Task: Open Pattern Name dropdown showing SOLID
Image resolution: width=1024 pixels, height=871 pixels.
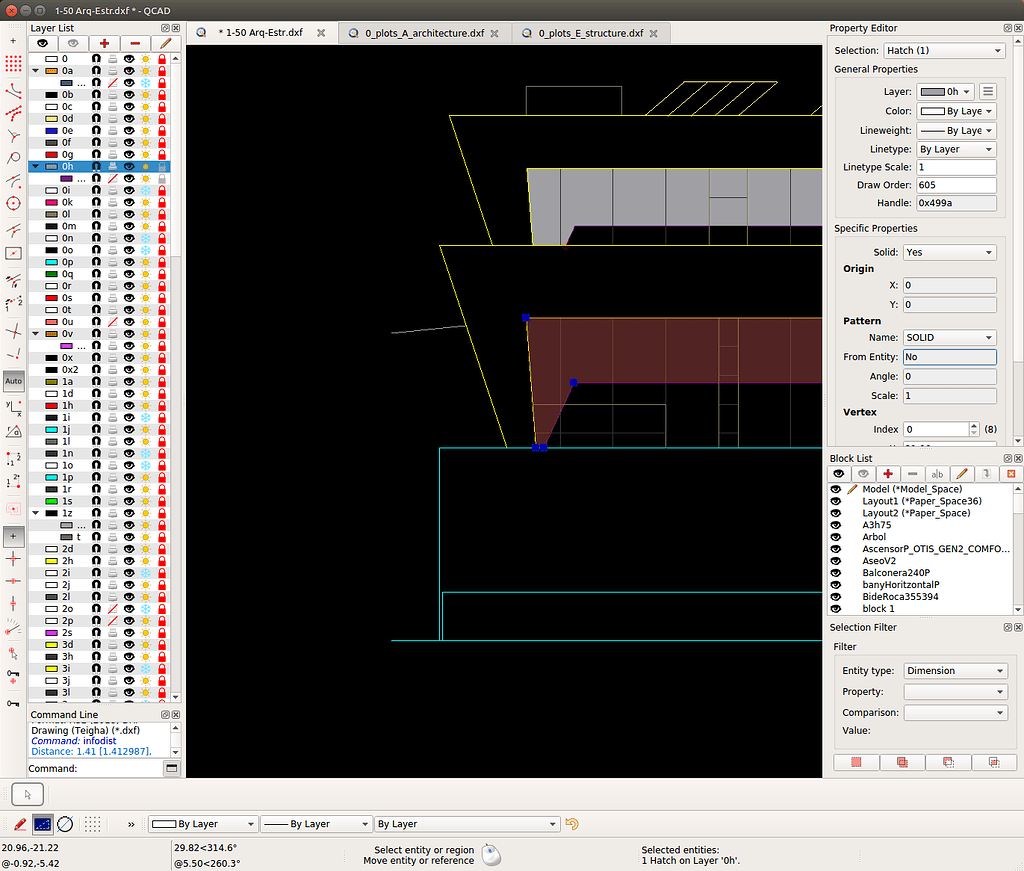Action: 950,338
